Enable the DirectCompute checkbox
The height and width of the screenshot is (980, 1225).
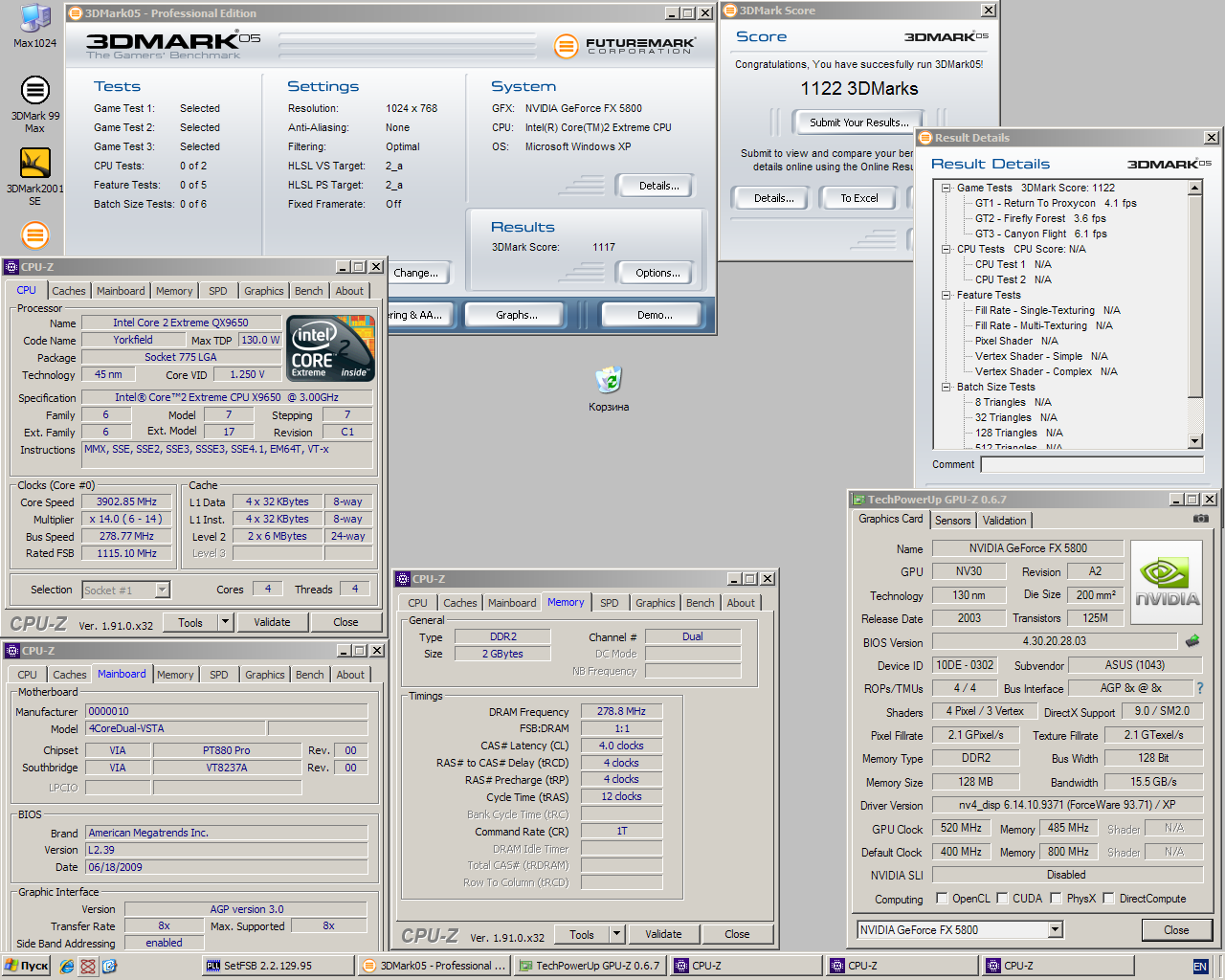[1108, 899]
